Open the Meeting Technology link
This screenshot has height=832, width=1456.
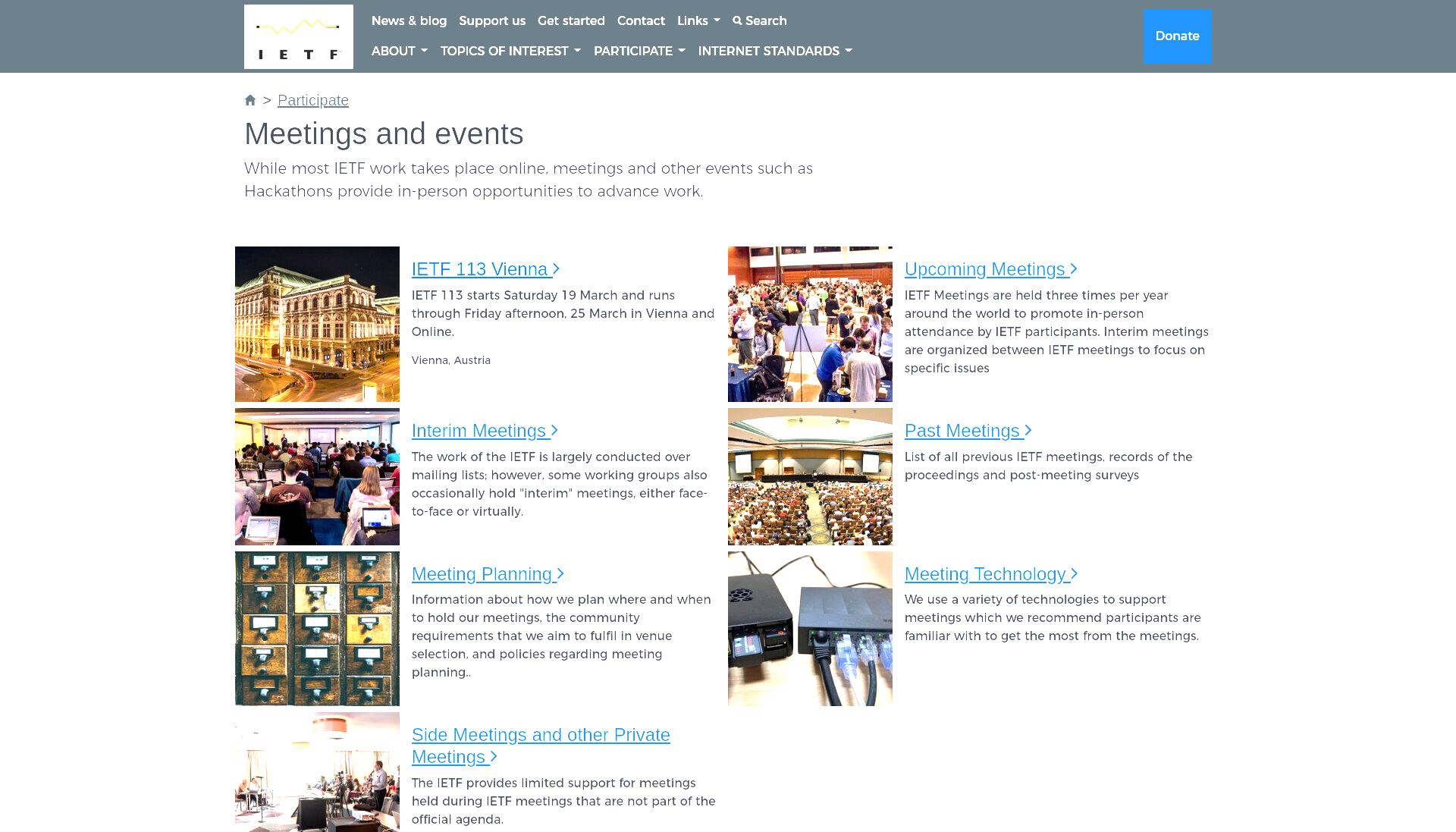[x=991, y=574]
